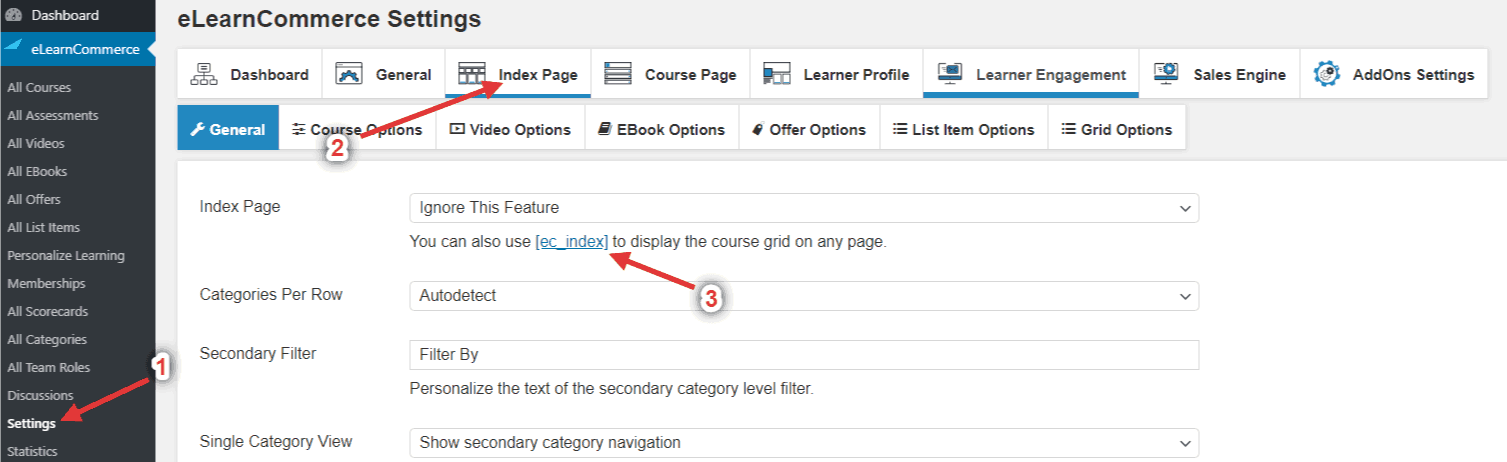Click the Learner Engagement monitor icon
1507x462 pixels.
click(949, 74)
